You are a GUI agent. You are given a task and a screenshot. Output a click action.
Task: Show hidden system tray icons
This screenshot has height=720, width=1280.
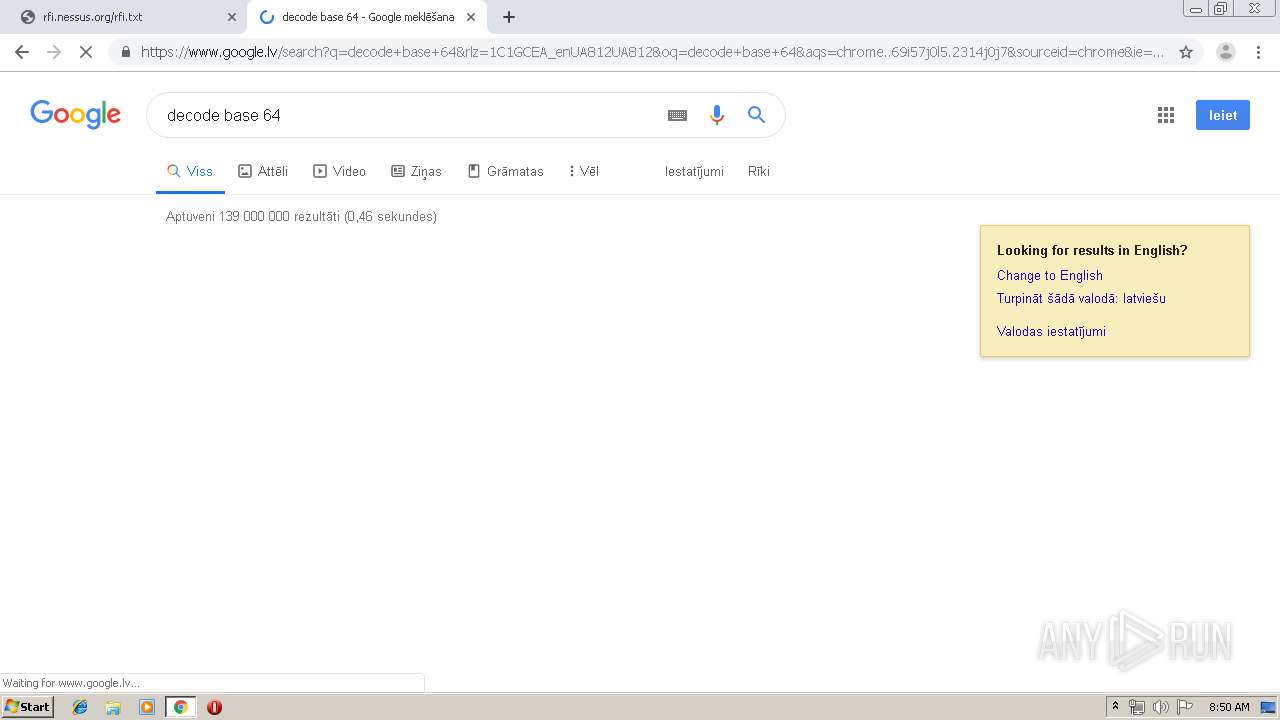(x=1115, y=707)
